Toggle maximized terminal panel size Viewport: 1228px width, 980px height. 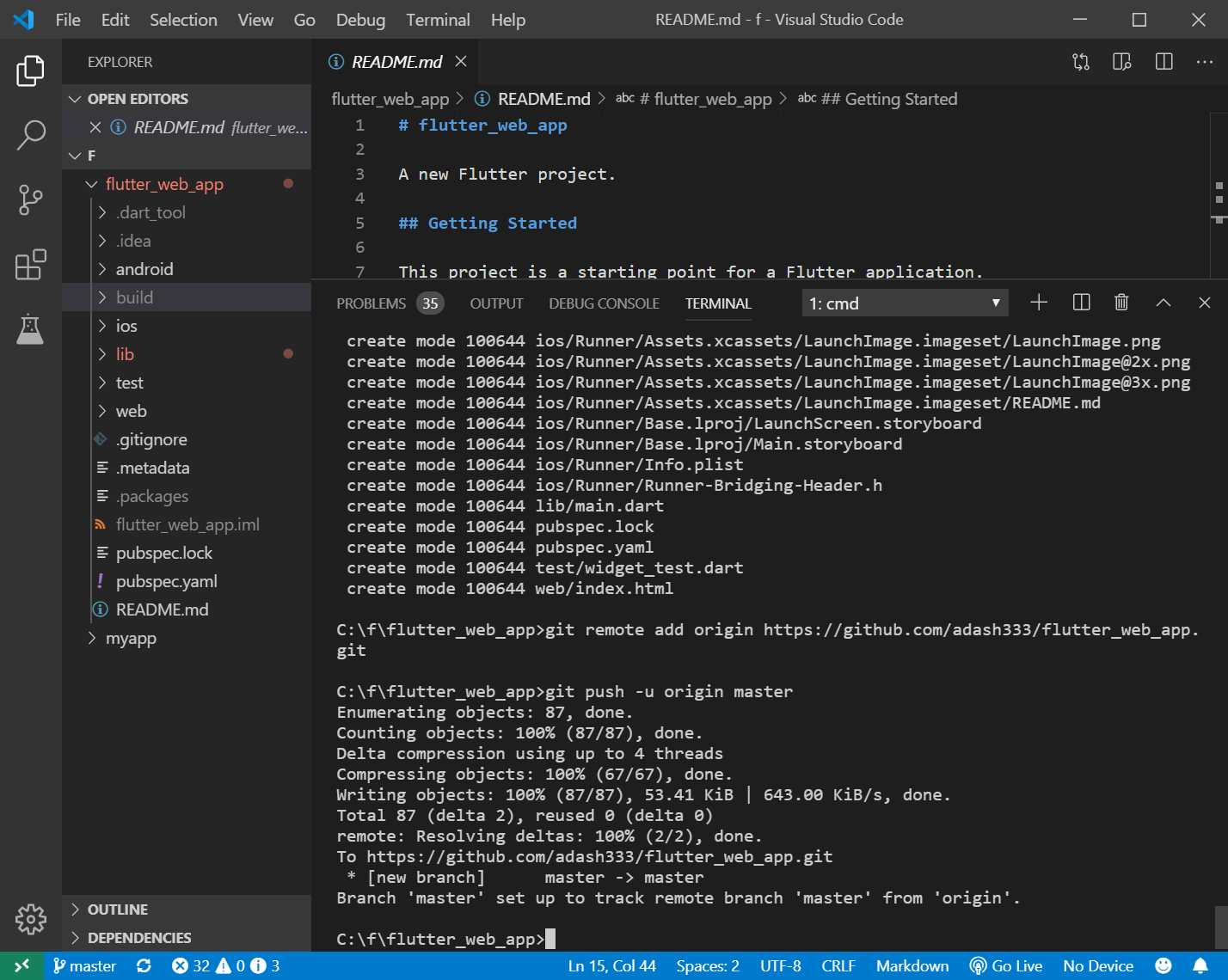[x=1163, y=303]
